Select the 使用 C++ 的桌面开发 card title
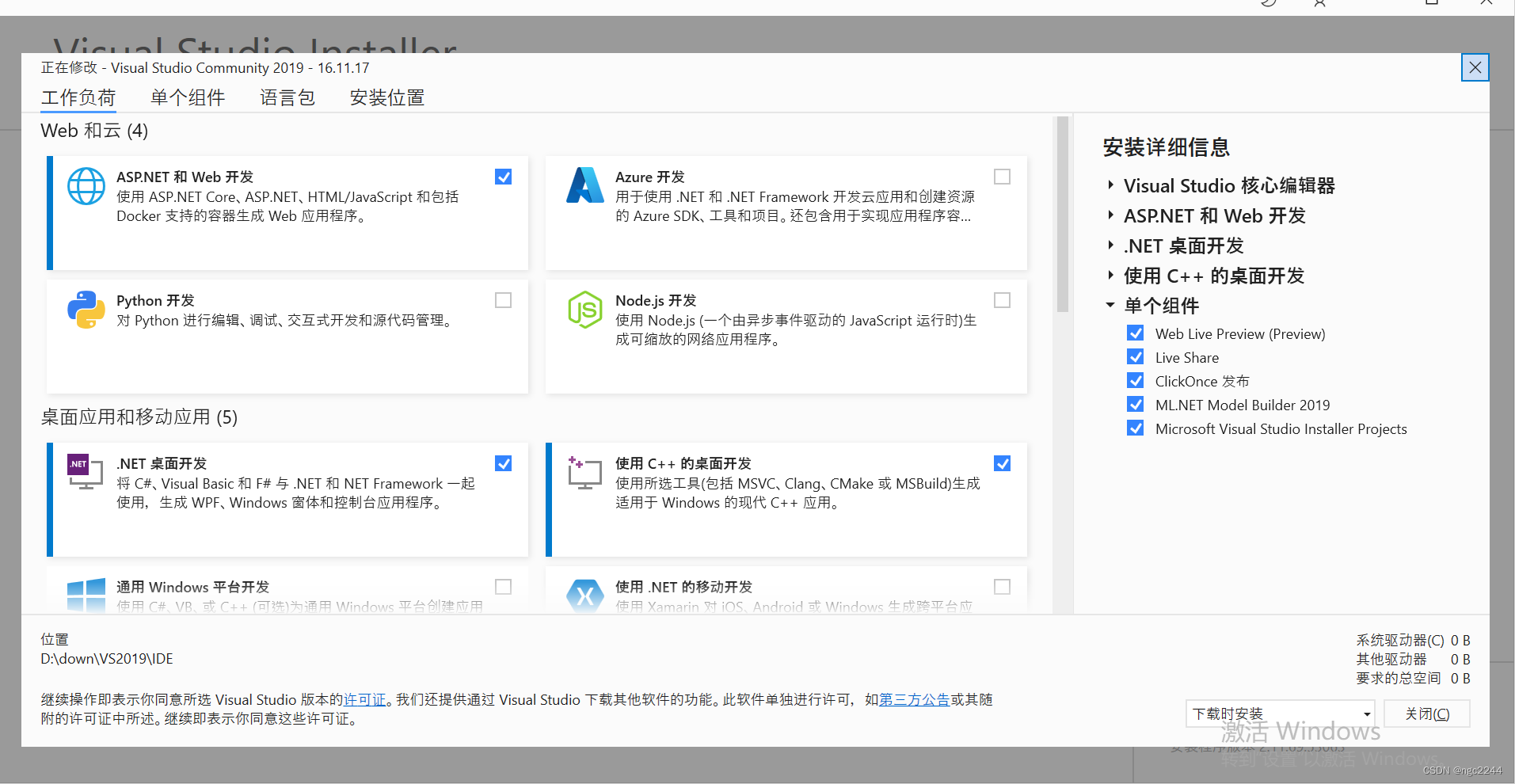The height and width of the screenshot is (784, 1515). (x=683, y=464)
